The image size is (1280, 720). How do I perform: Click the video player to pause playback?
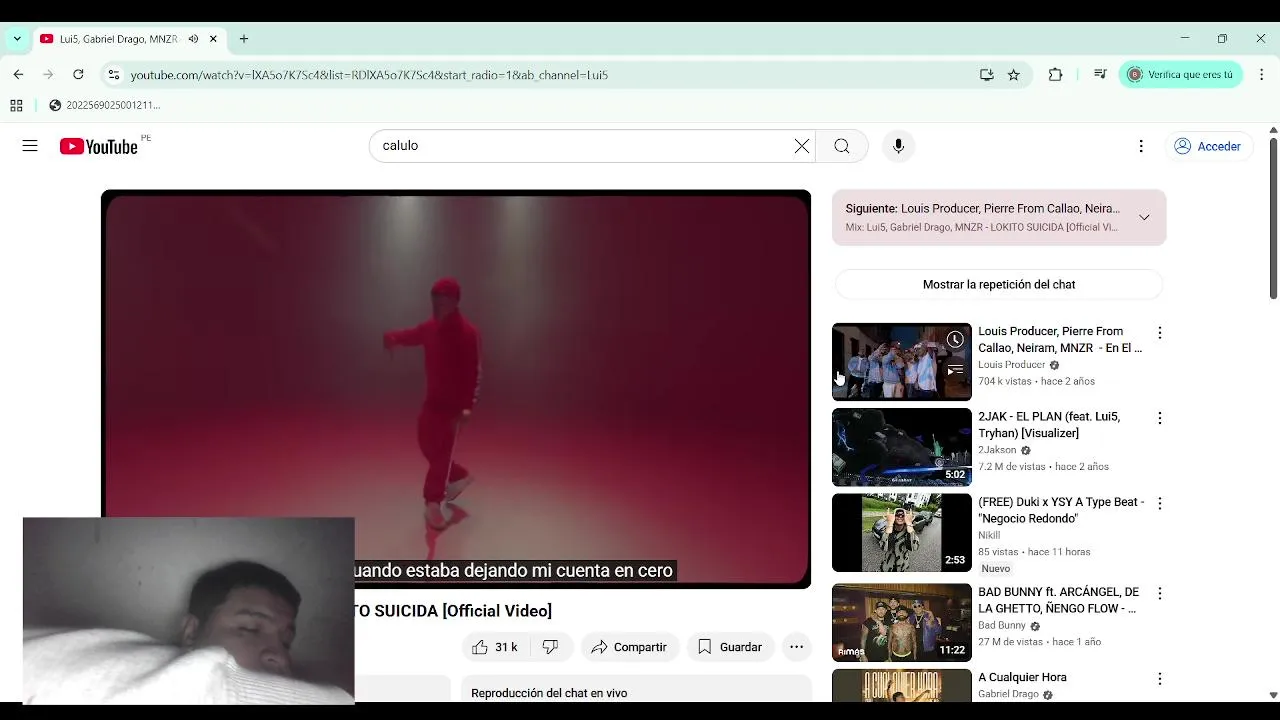tap(456, 388)
